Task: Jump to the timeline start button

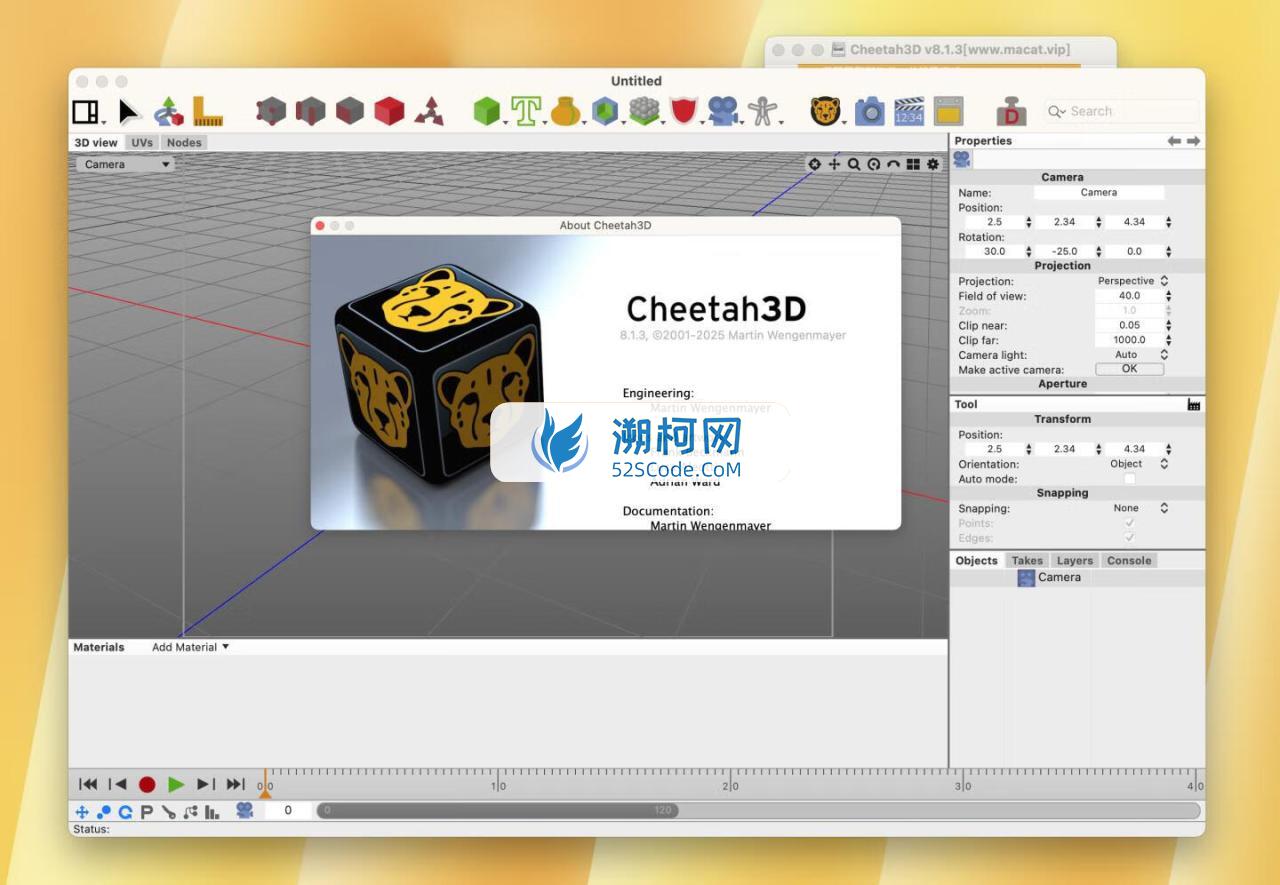Action: [88, 785]
